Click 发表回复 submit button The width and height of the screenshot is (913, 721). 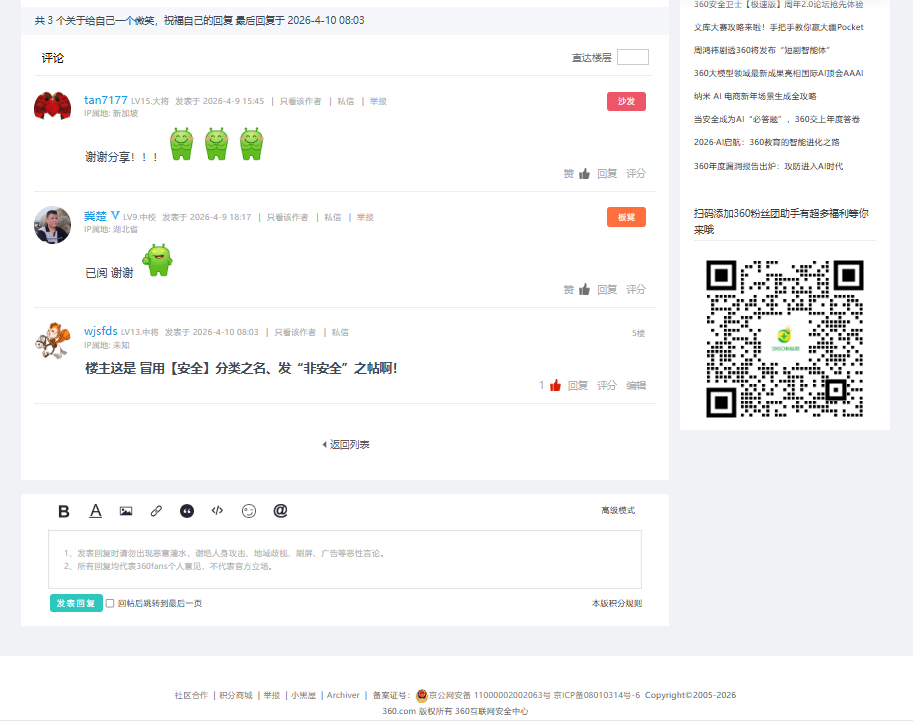tap(76, 603)
